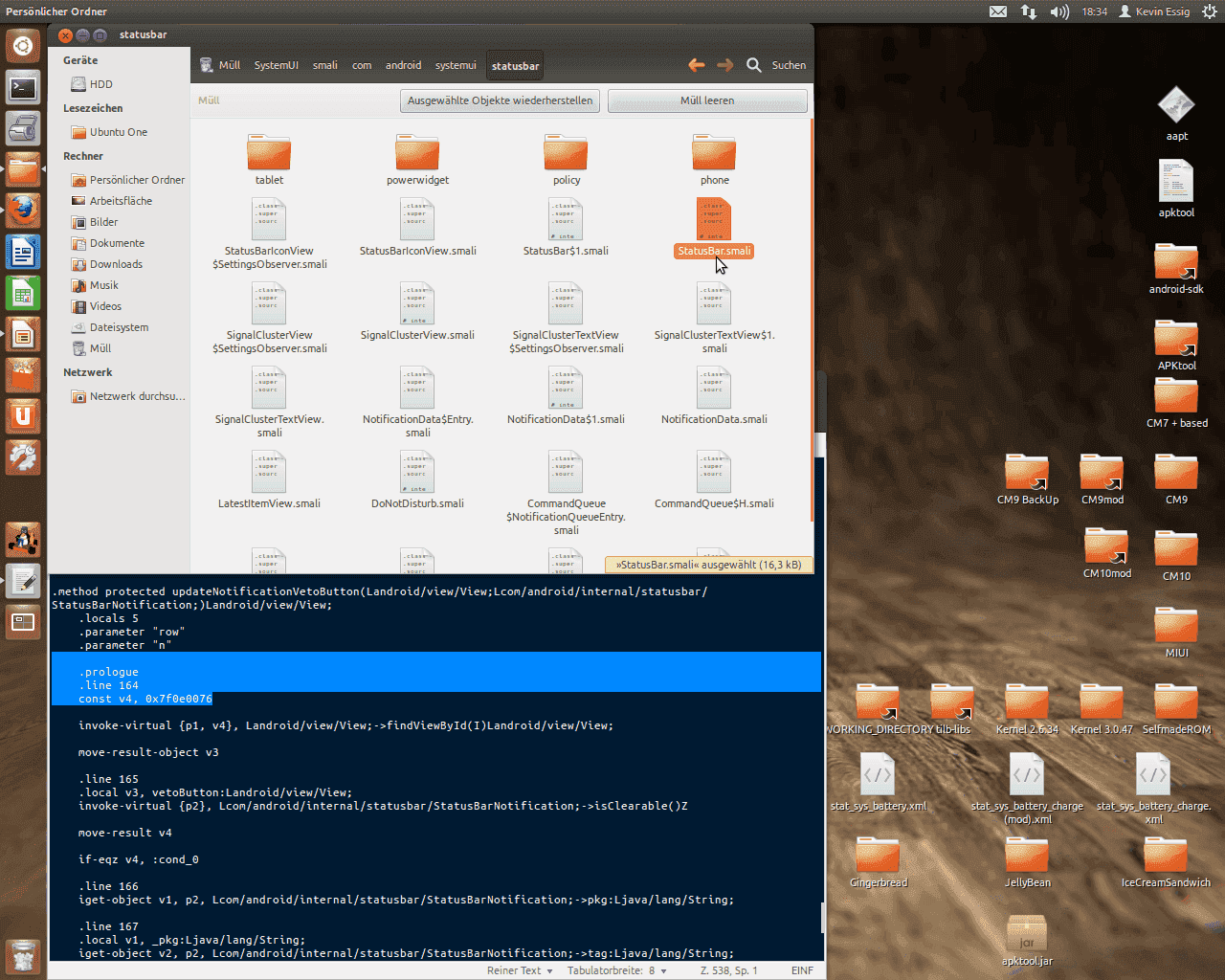The image size is (1225, 980).
Task: Click the file manager vertical scrollbar
Action: 812,321
